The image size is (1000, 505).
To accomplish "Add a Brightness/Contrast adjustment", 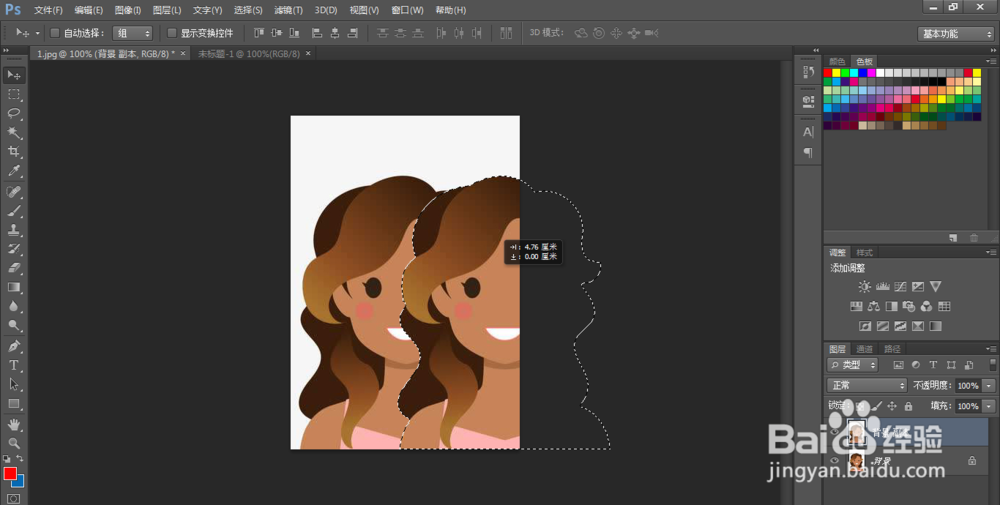I will click(x=864, y=286).
